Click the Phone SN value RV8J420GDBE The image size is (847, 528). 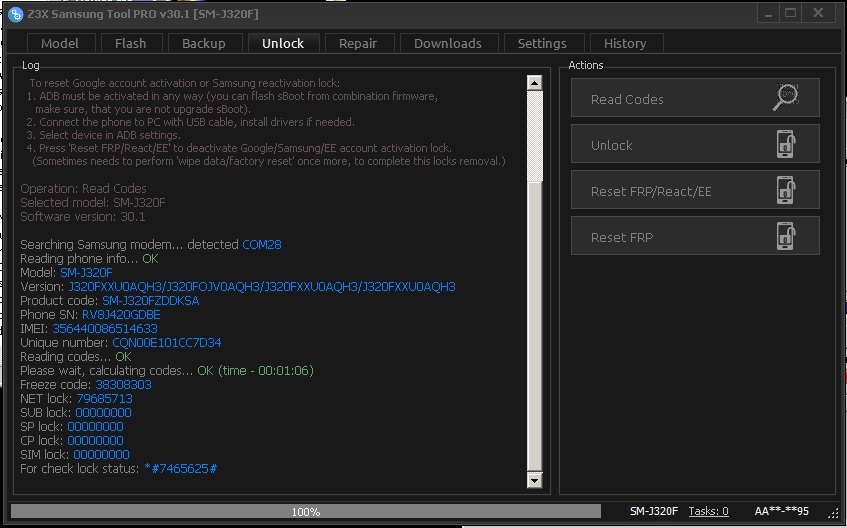coord(121,315)
